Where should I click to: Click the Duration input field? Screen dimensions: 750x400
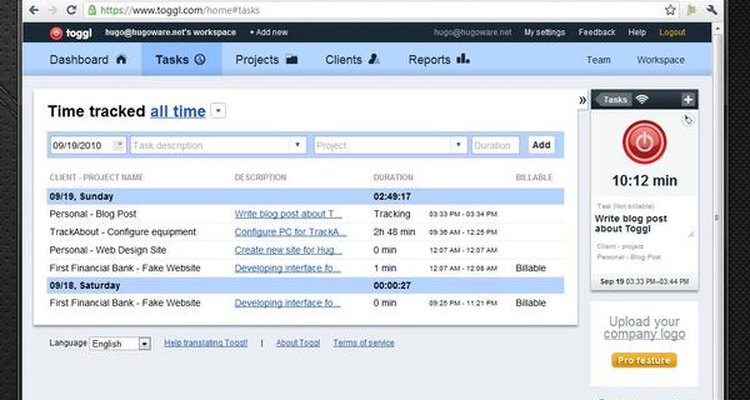(x=496, y=145)
